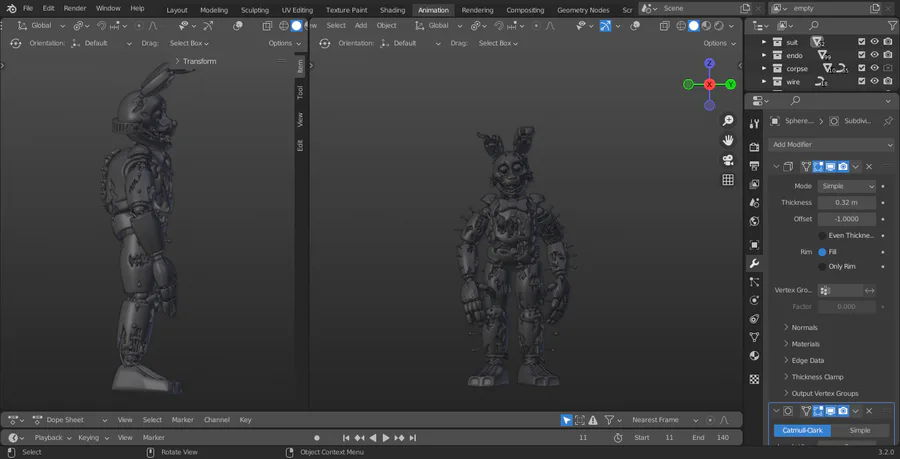
Task: Expand the wire collection in outliner
Action: (x=765, y=82)
